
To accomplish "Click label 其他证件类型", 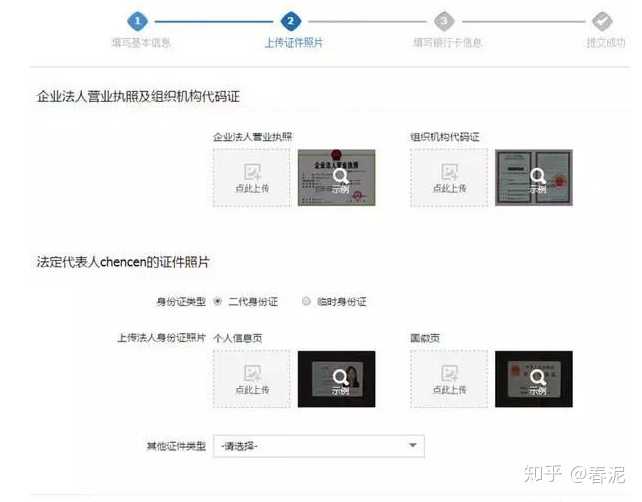I will coord(176,446).
